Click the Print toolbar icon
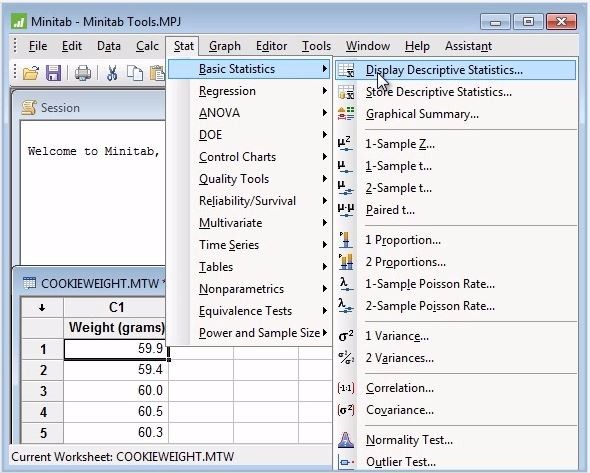Viewport: 590px width, 473px height. pyautogui.click(x=83, y=73)
